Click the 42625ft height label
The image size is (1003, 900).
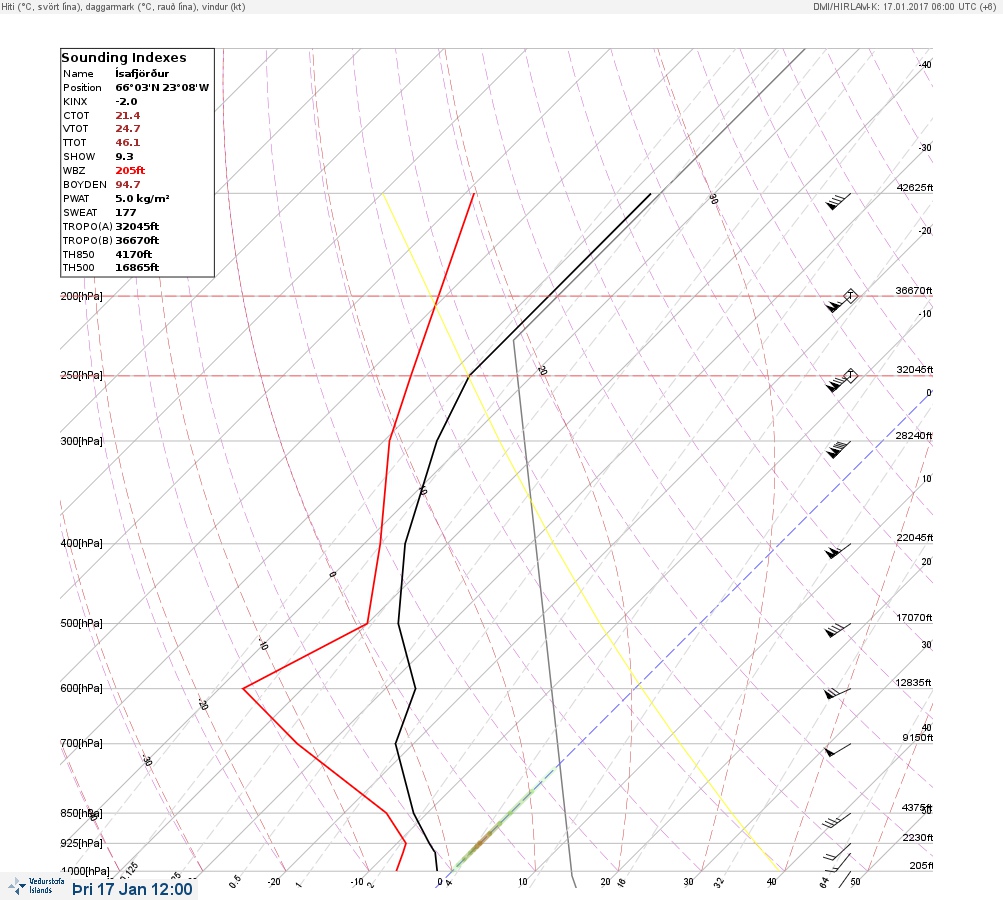[915, 187]
